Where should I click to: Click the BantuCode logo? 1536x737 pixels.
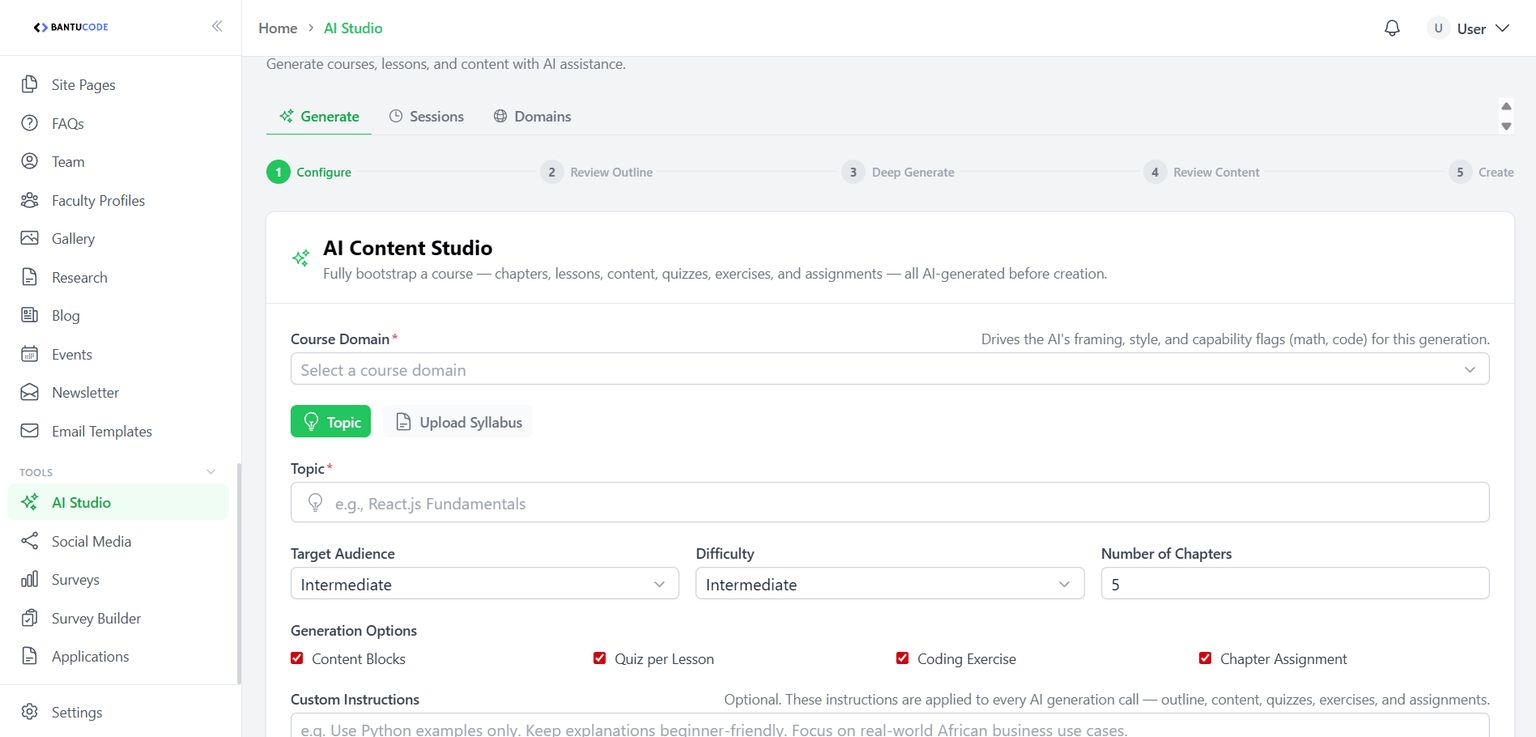tap(70, 27)
